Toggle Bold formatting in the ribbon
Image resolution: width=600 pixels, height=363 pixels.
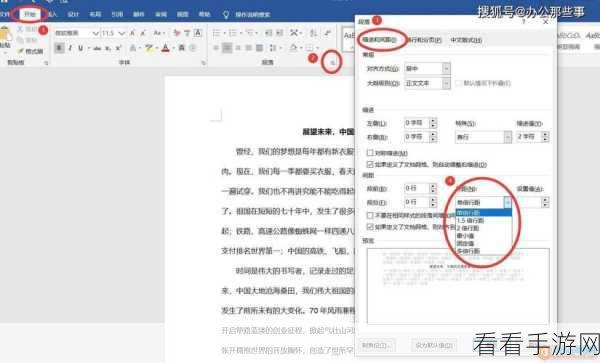(x=59, y=48)
